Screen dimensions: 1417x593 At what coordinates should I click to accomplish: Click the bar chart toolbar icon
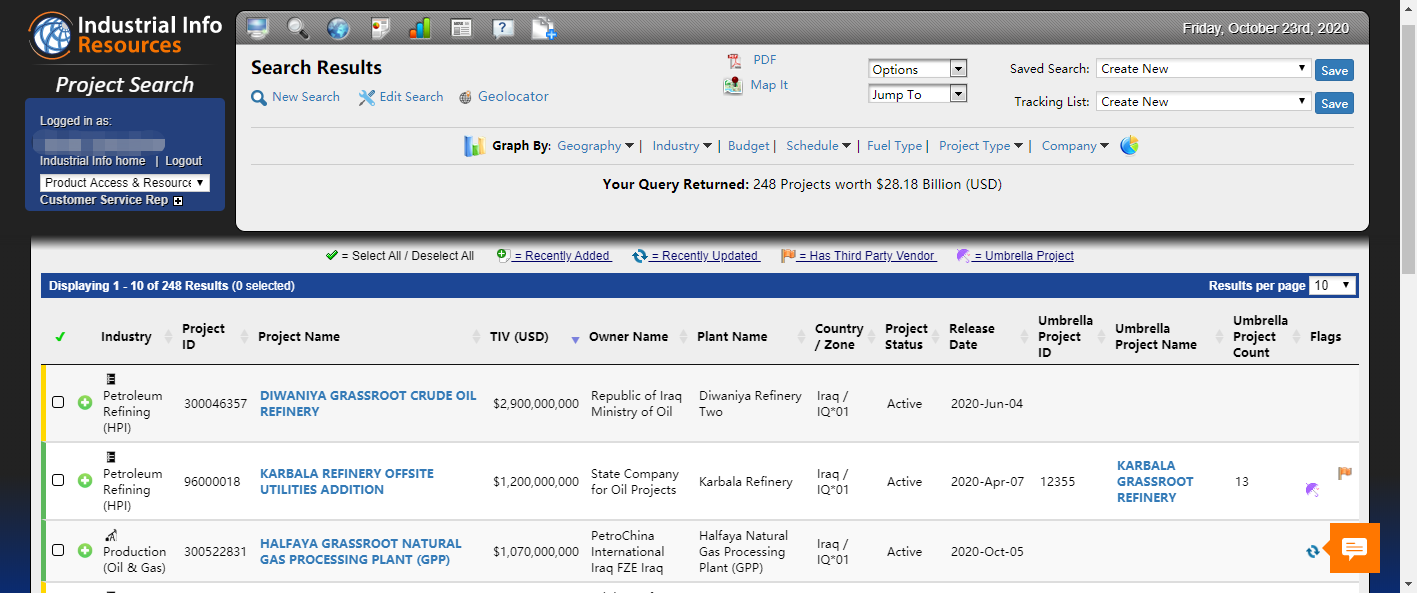click(420, 28)
